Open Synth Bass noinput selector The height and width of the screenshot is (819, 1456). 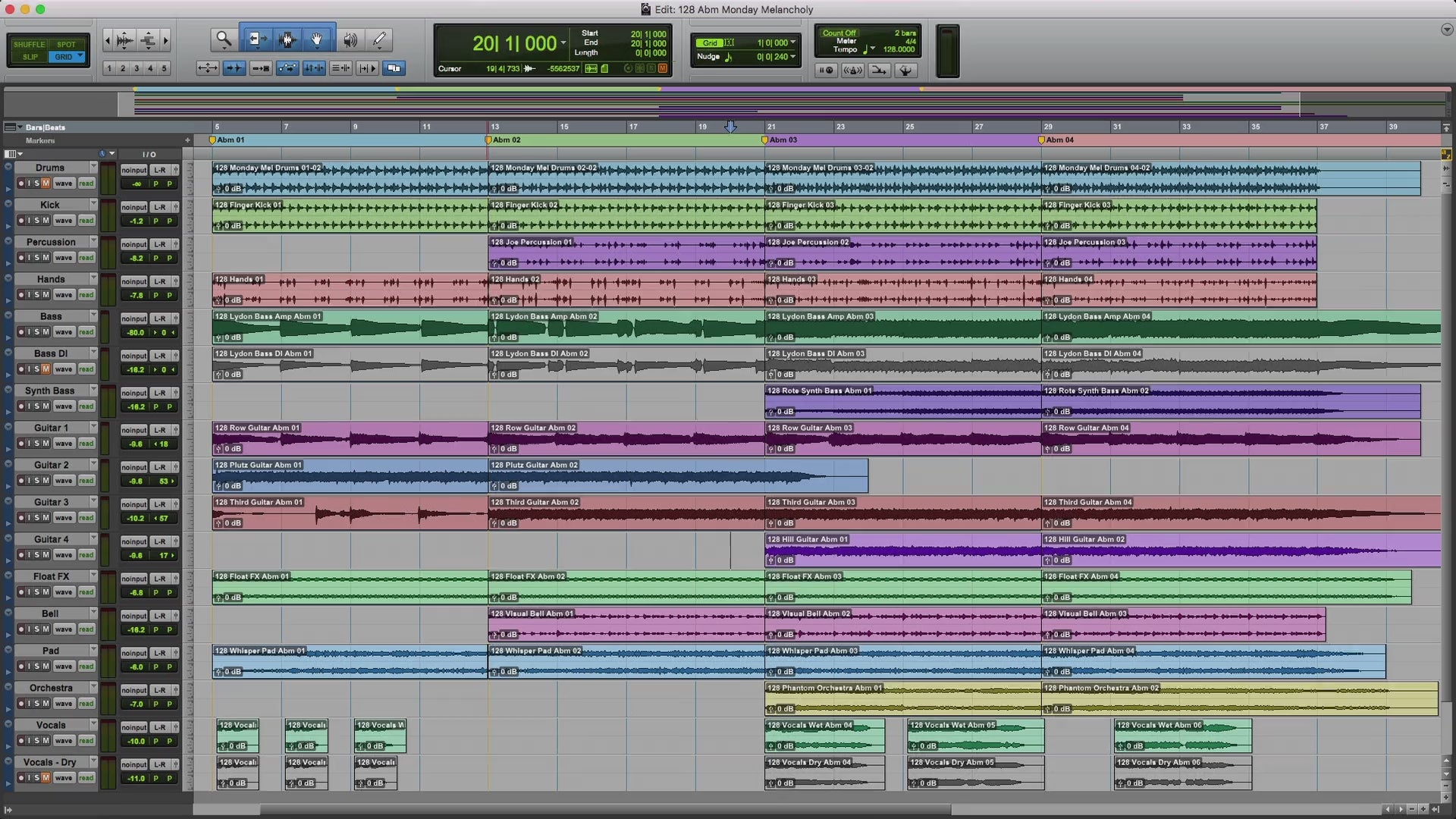click(x=134, y=393)
